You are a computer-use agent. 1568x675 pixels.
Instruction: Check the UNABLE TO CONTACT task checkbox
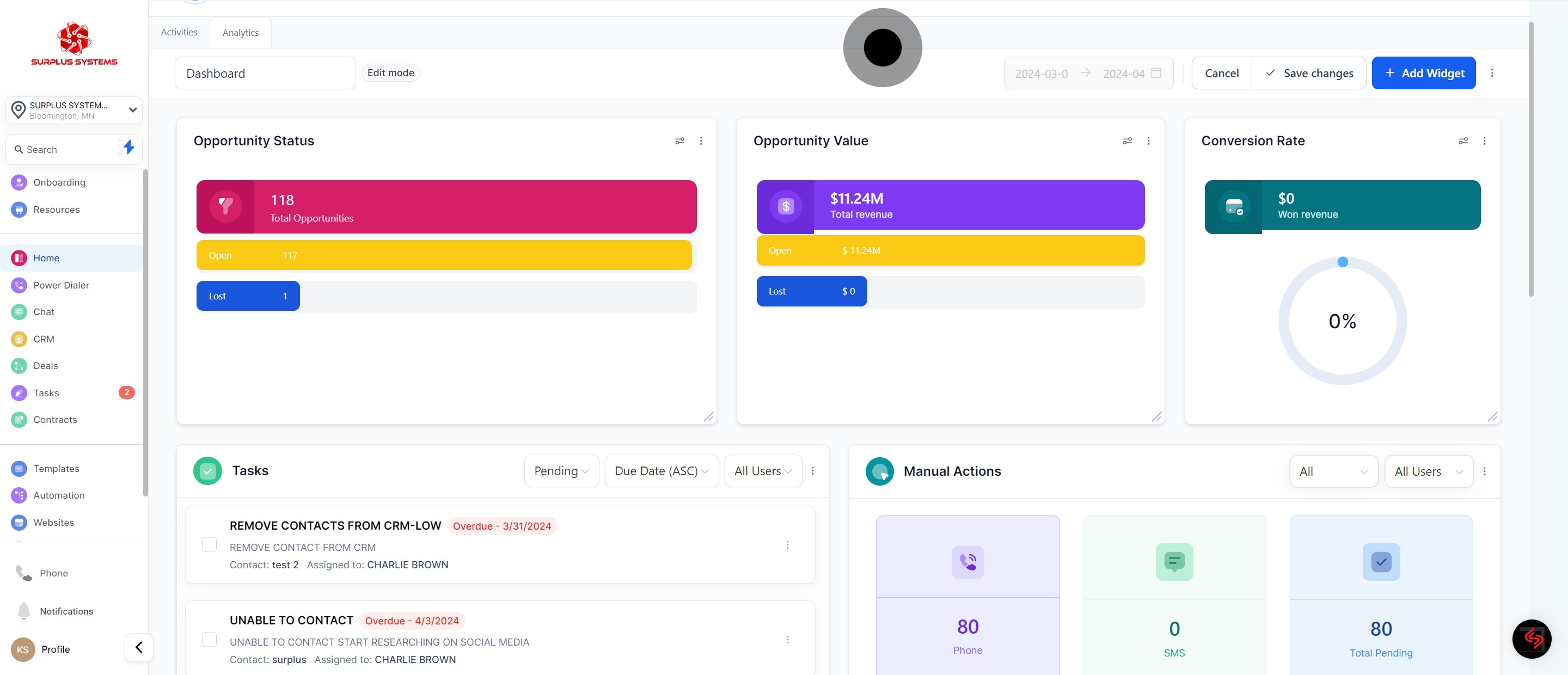pos(209,639)
